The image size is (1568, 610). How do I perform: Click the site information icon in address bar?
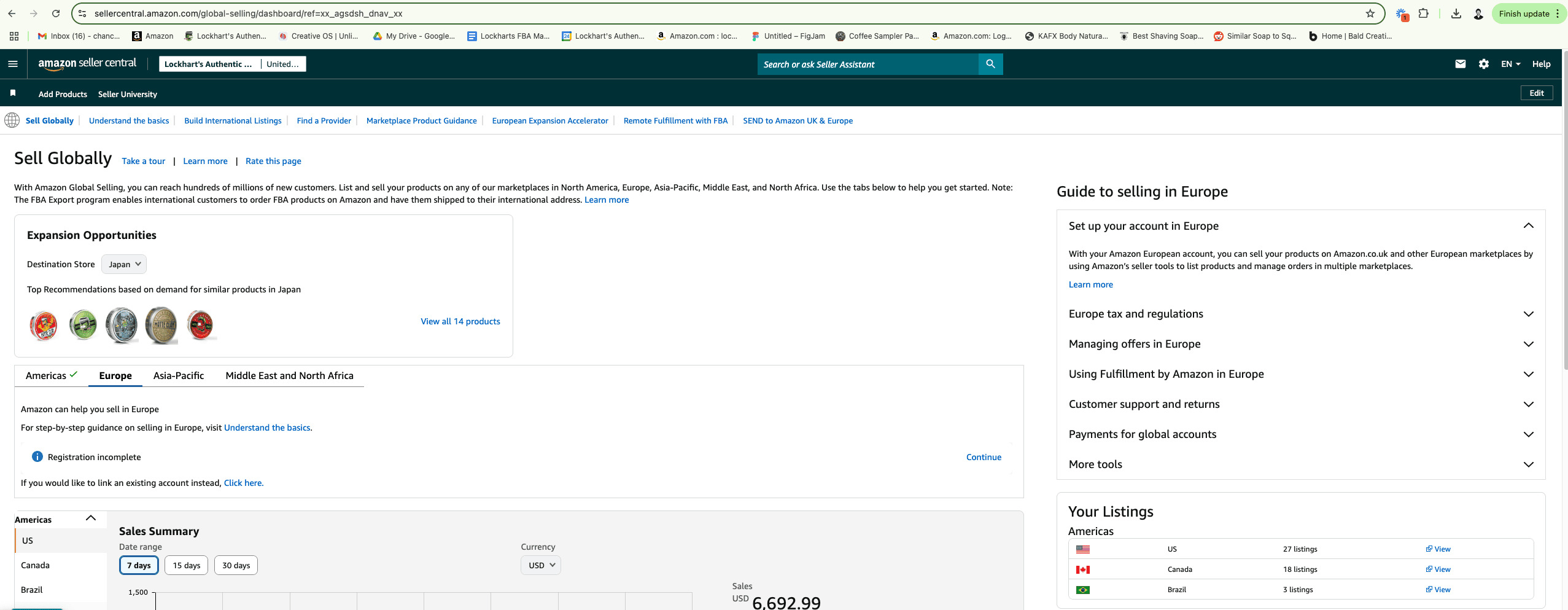pyautogui.click(x=82, y=14)
